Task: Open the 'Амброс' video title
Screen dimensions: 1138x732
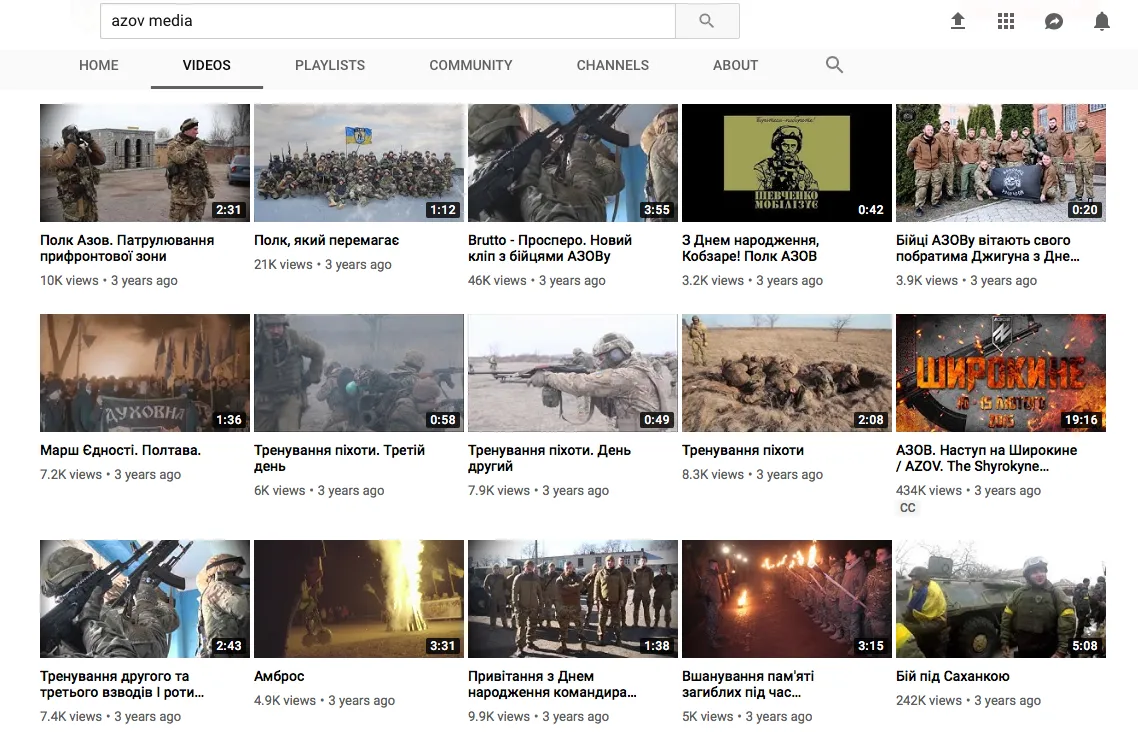Action: click(279, 676)
